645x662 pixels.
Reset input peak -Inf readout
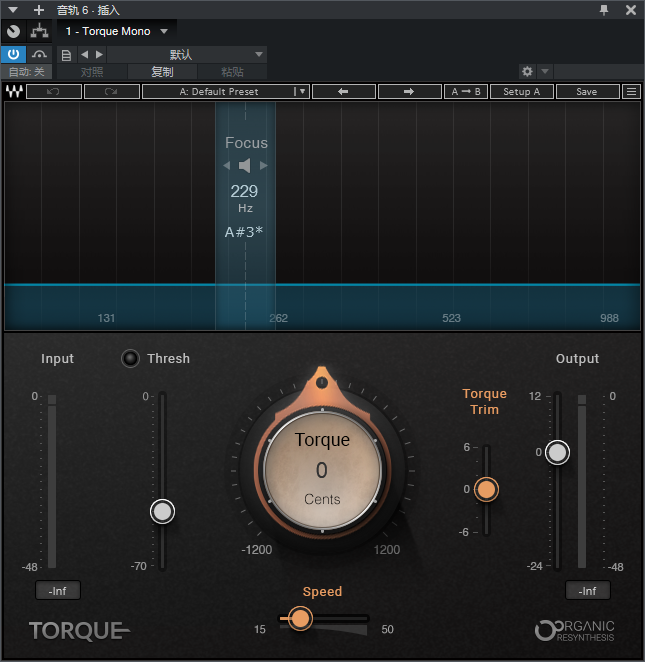coord(57,591)
